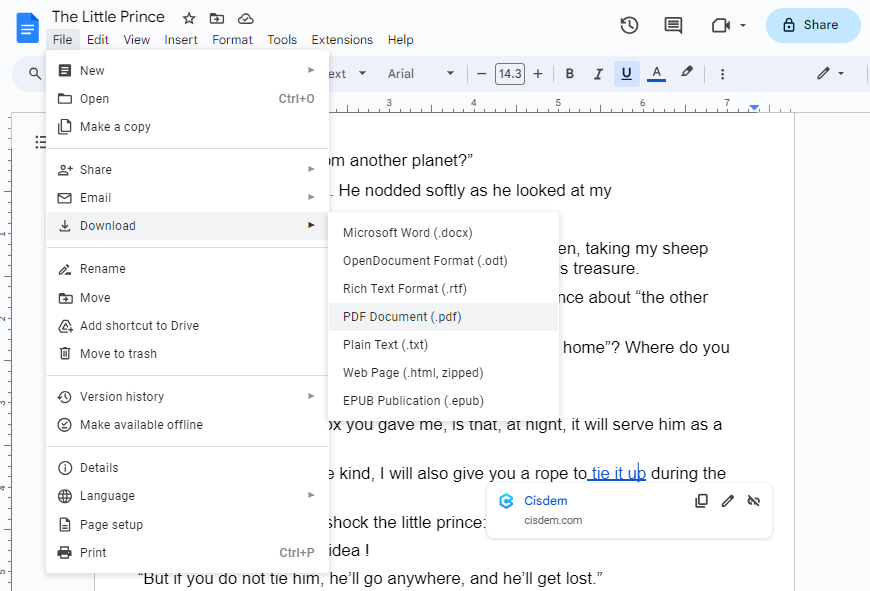Click inside the font size field

(x=509, y=73)
